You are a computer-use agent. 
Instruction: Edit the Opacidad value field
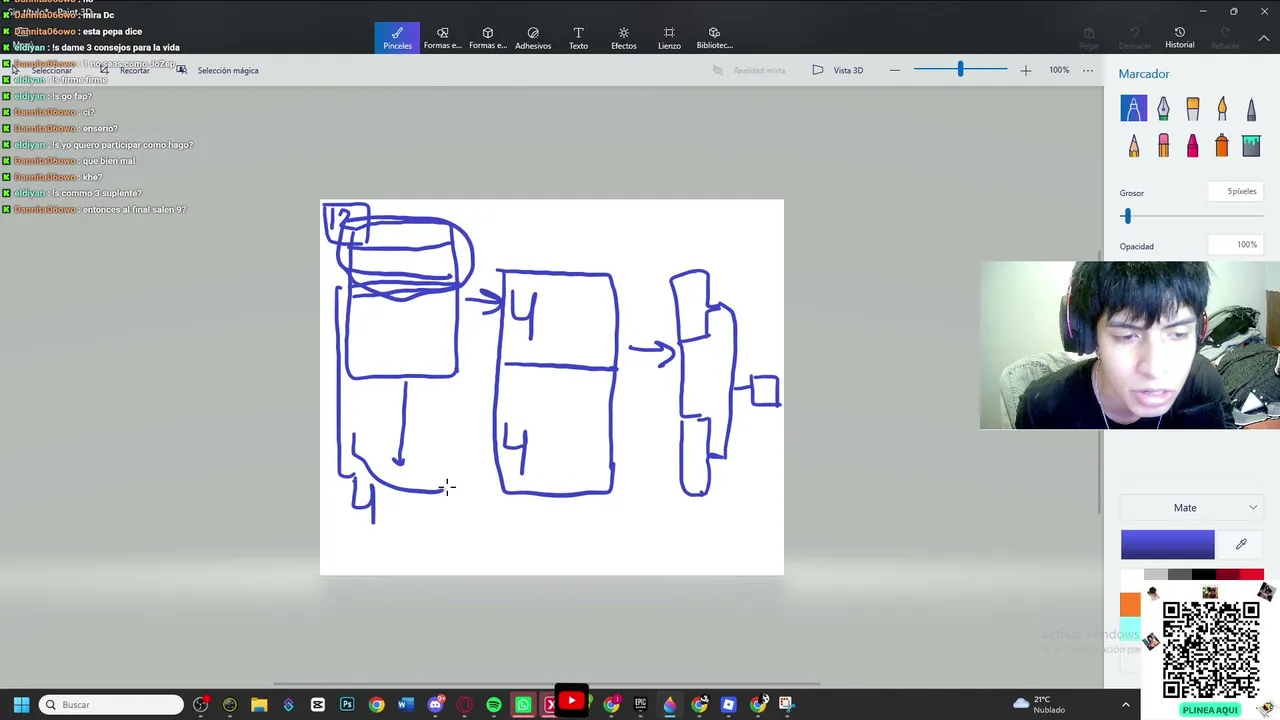coord(1234,245)
